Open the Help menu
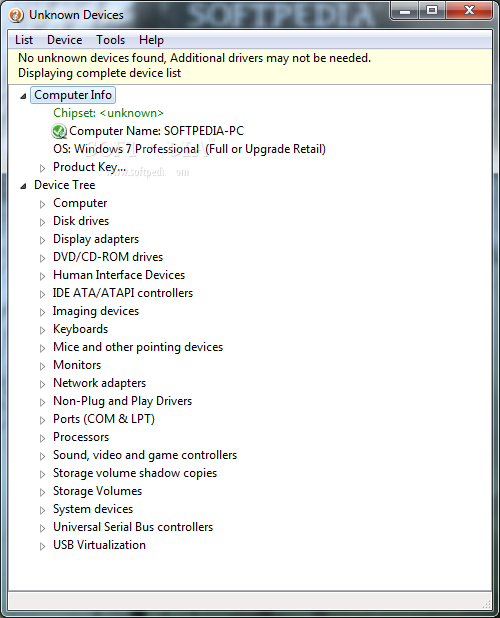The height and width of the screenshot is (618, 500). 151,40
